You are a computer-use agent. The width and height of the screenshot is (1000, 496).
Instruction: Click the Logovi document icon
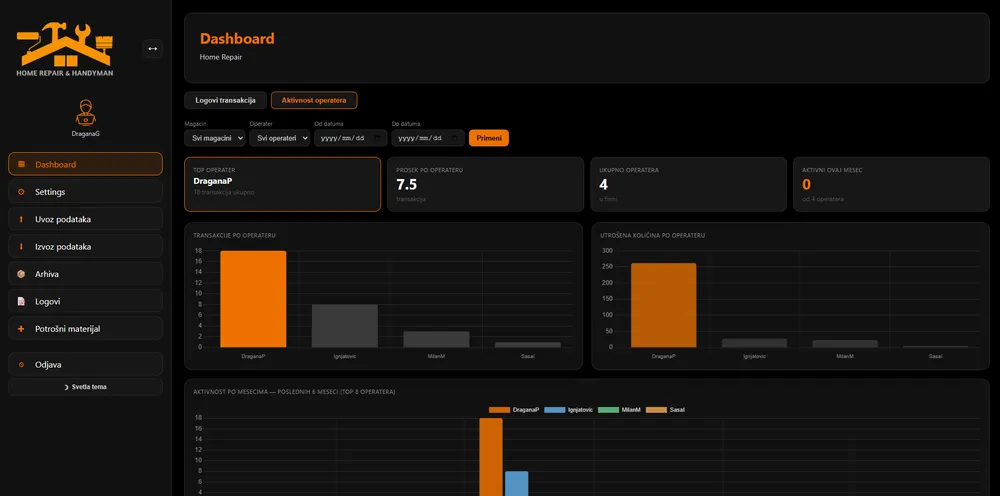(x=21, y=302)
